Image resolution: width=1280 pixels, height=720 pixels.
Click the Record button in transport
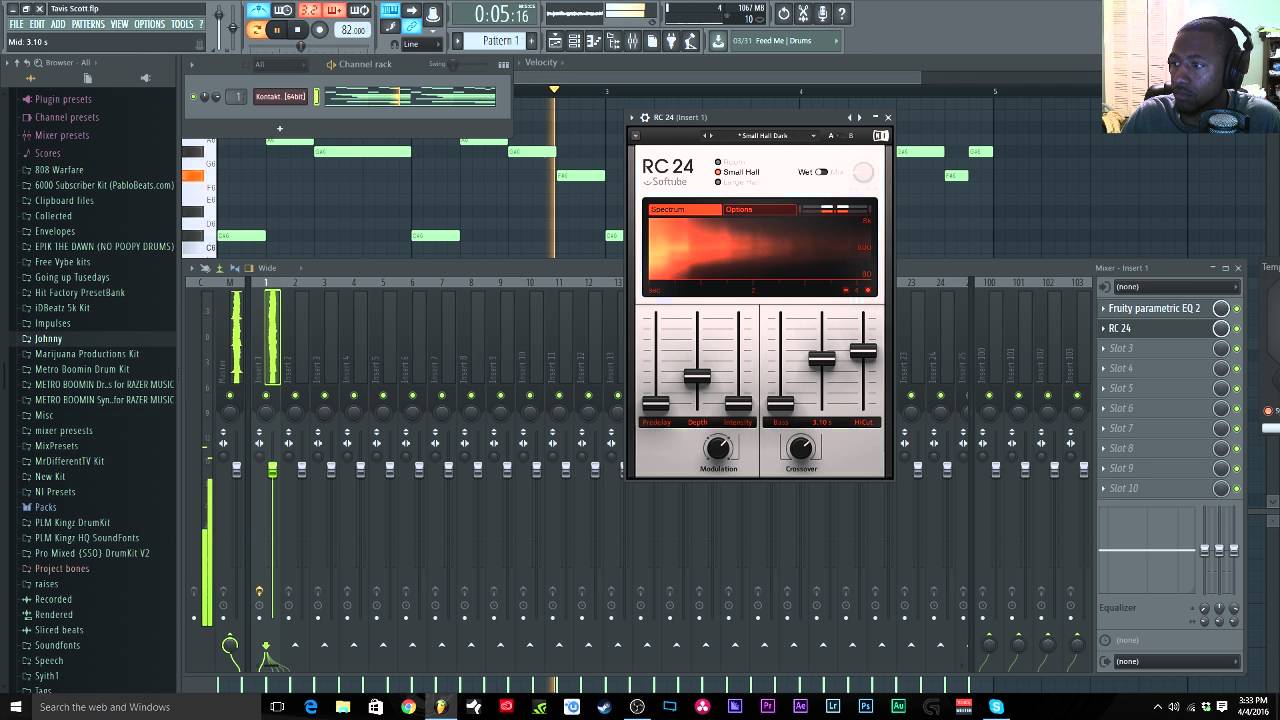pyautogui.click(x=320, y=30)
